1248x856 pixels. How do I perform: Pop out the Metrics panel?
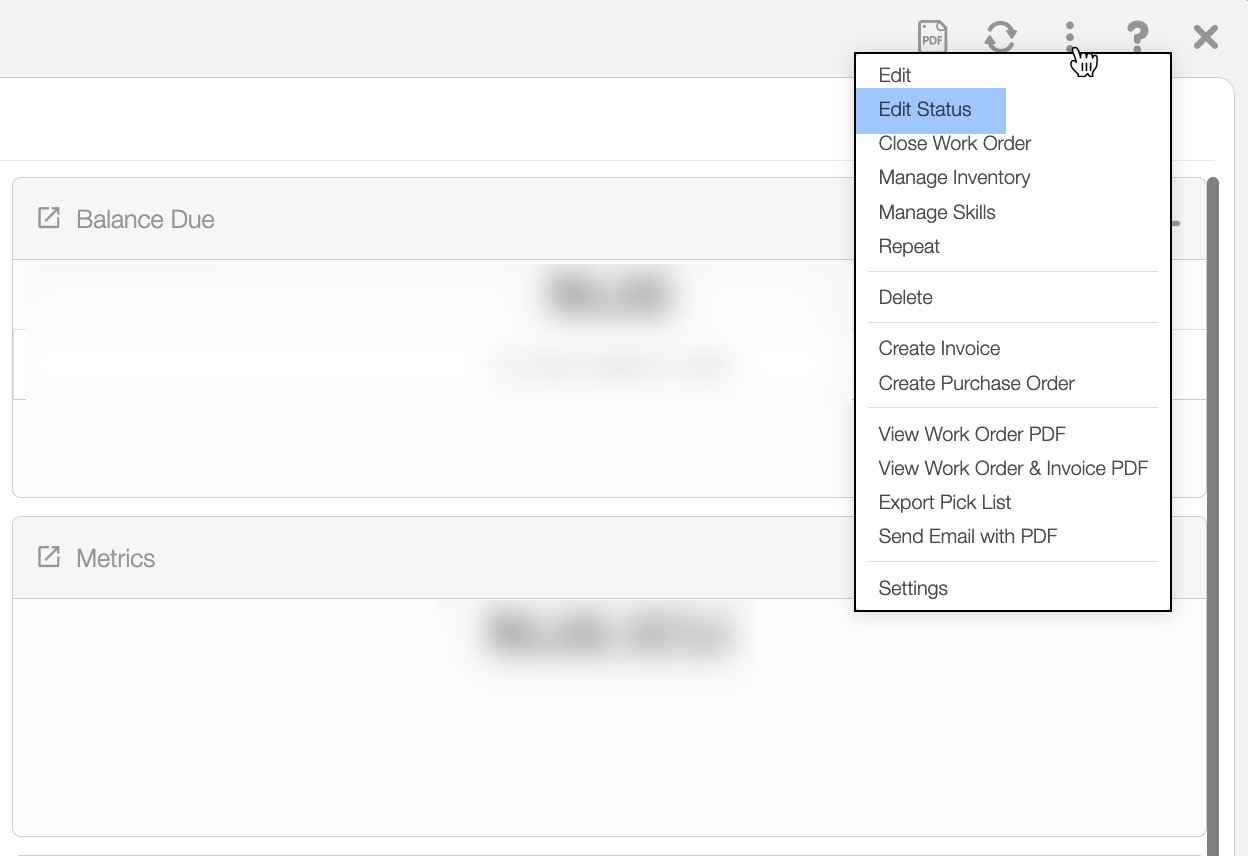pyautogui.click(x=48, y=557)
